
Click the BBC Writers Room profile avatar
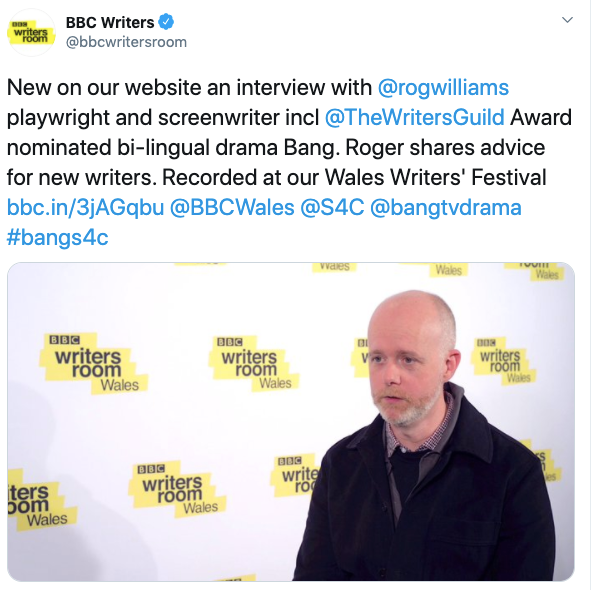[x=31, y=32]
